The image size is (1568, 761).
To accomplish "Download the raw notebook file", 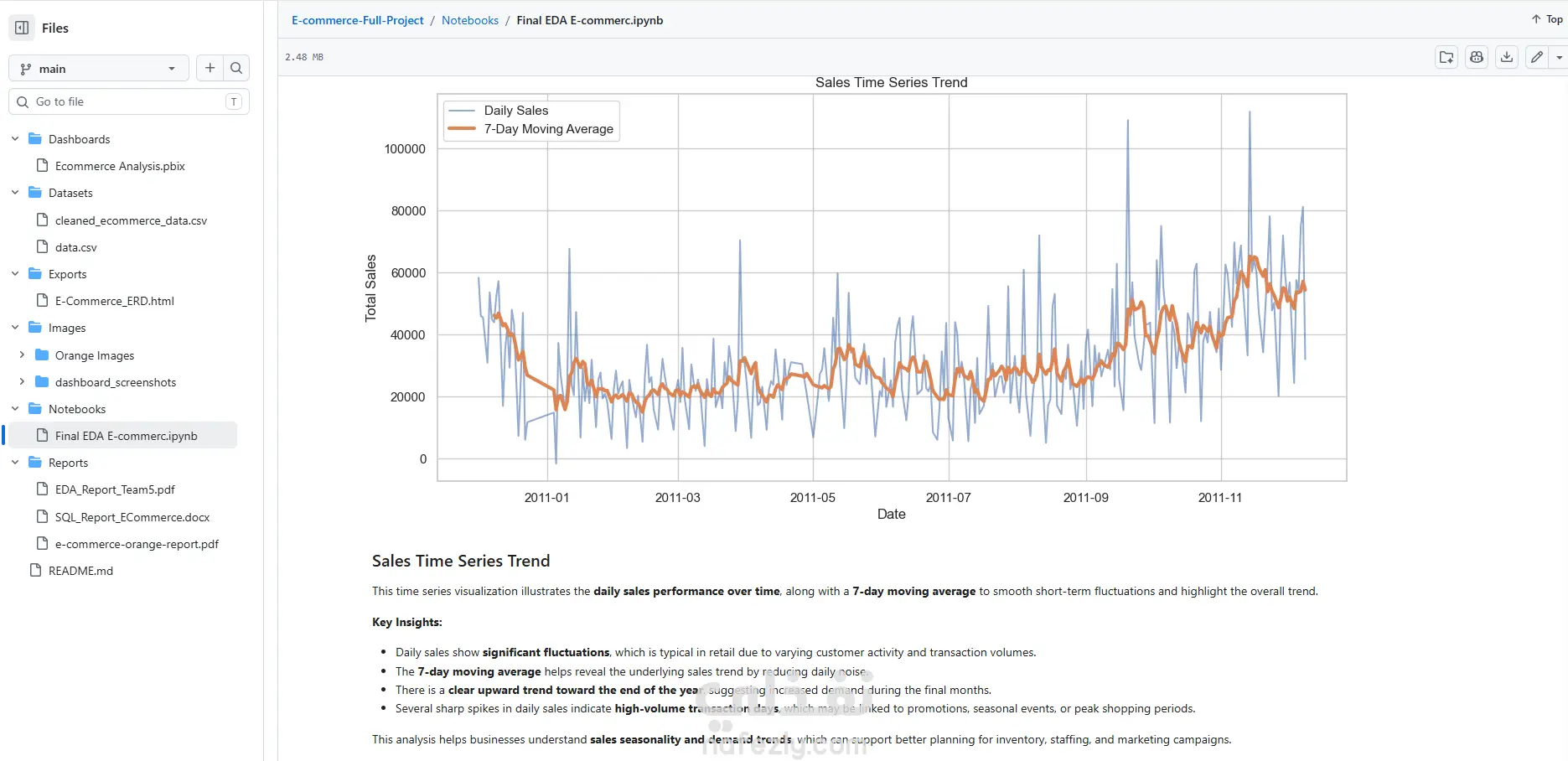I will pyautogui.click(x=1507, y=57).
